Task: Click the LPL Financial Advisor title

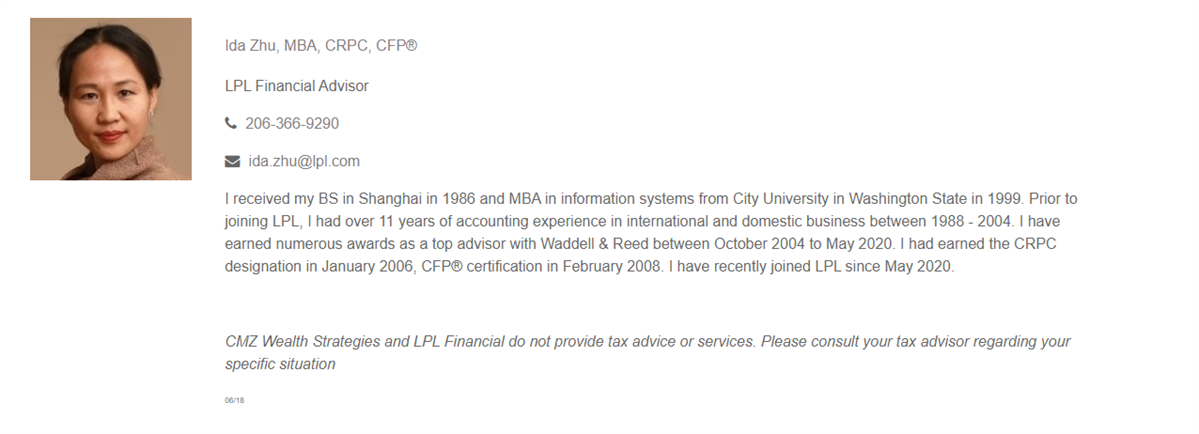Action: point(297,86)
